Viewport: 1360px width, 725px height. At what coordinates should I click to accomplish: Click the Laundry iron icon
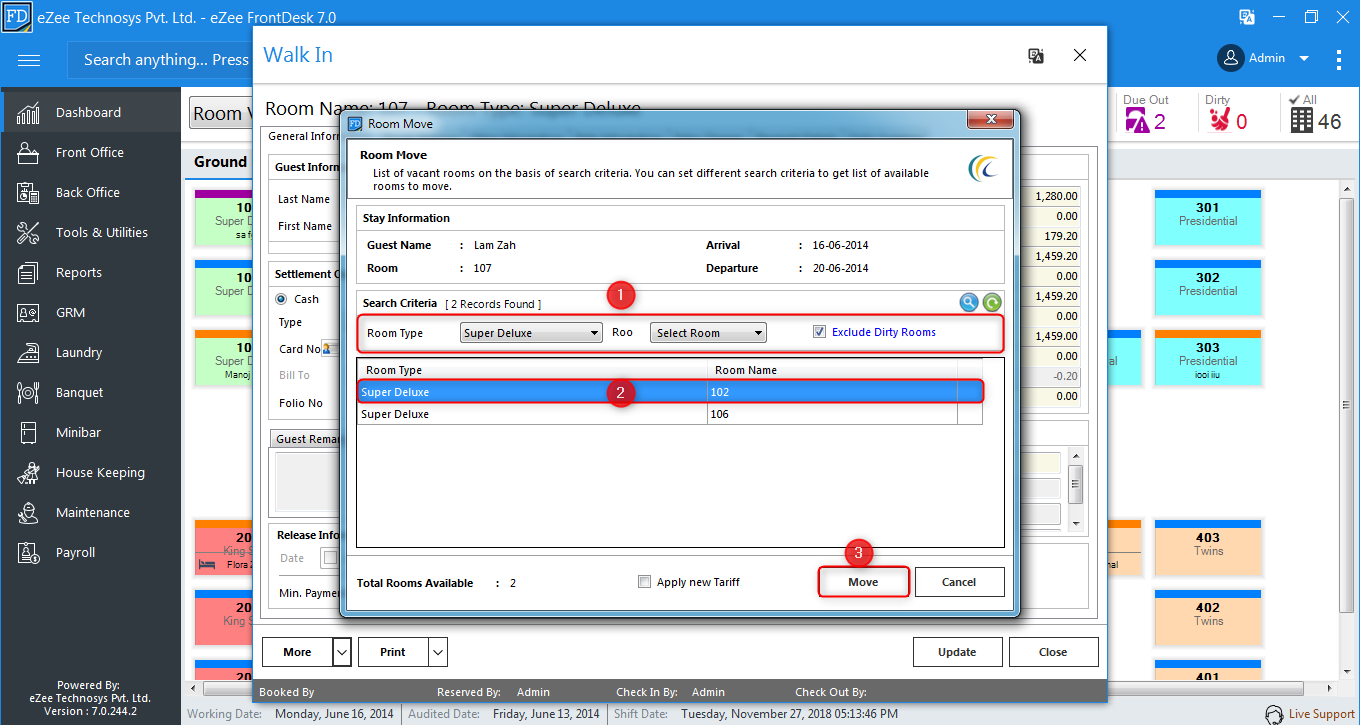point(28,353)
